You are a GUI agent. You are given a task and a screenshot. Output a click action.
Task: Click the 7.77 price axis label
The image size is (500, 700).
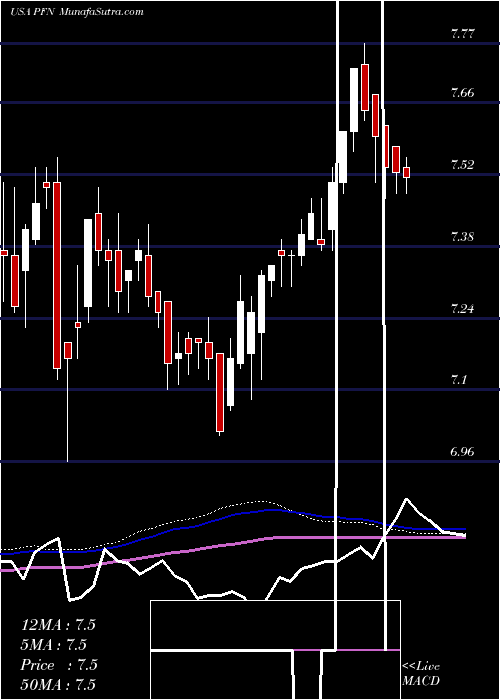(x=462, y=34)
